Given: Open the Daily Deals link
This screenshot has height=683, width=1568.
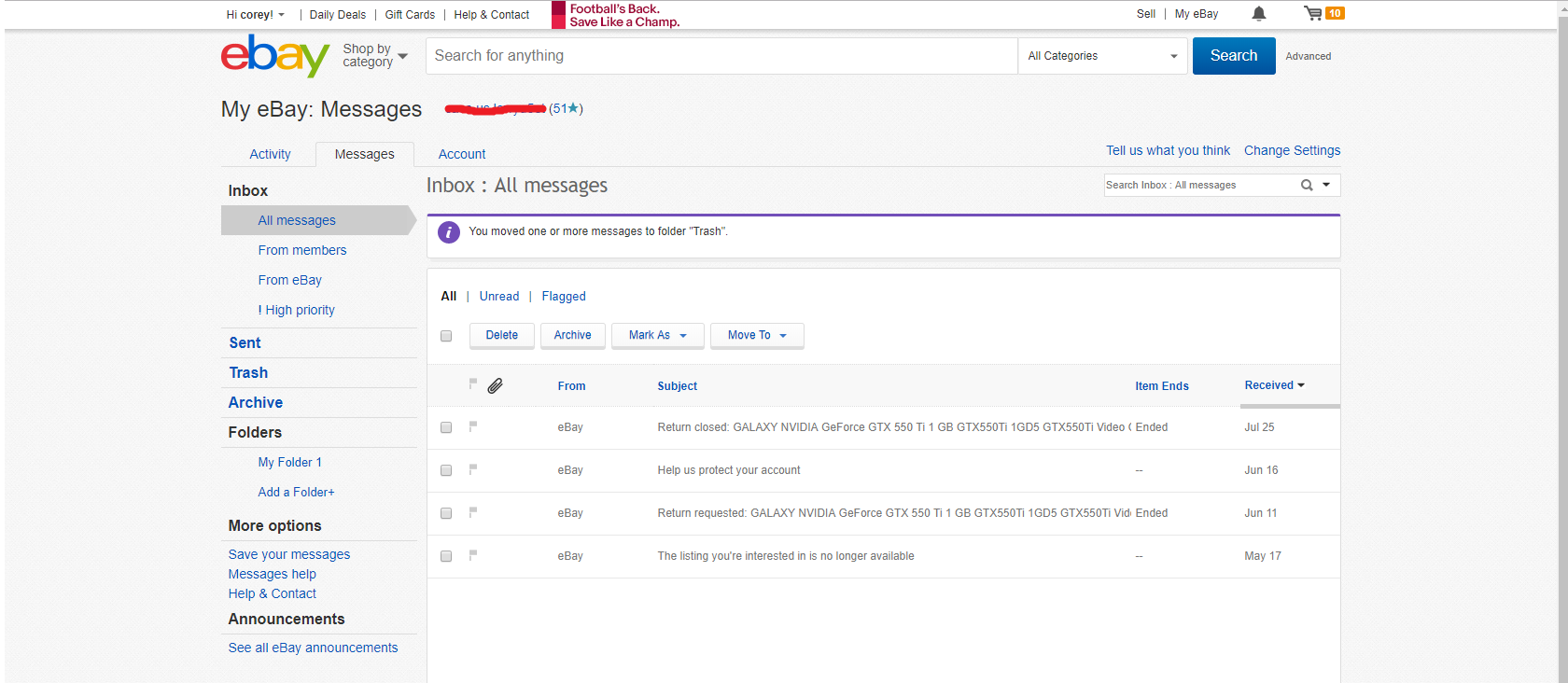Looking at the screenshot, I should (x=338, y=15).
